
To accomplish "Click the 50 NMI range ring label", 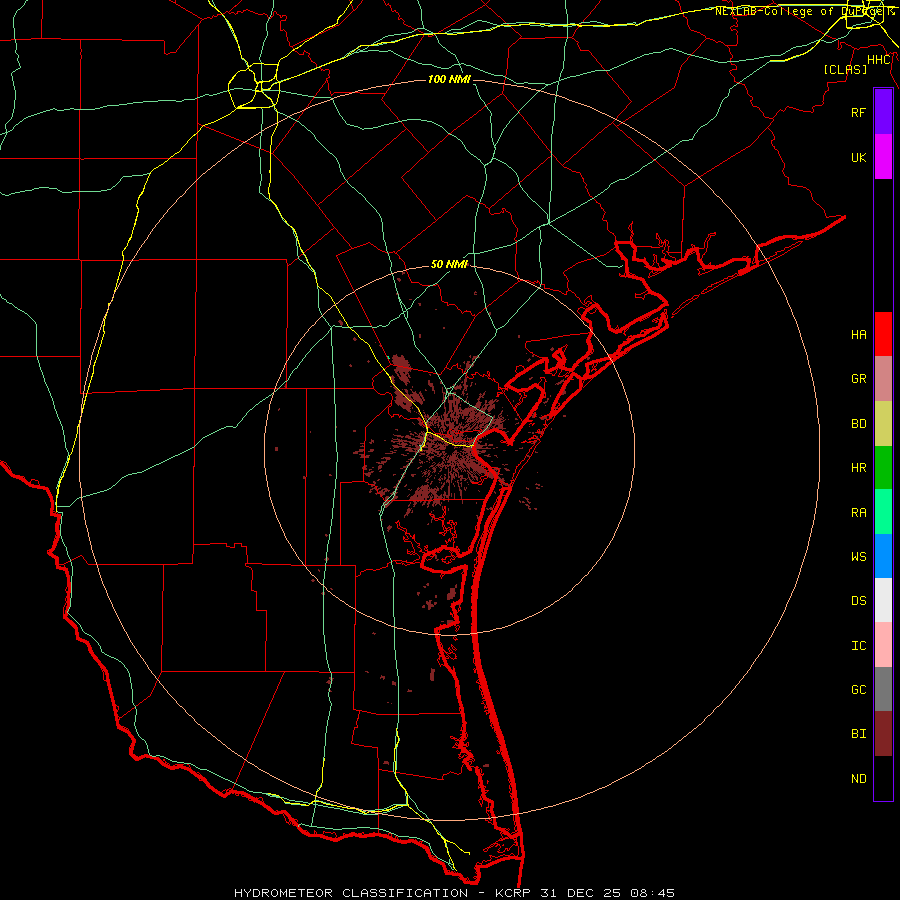I will coord(449,264).
